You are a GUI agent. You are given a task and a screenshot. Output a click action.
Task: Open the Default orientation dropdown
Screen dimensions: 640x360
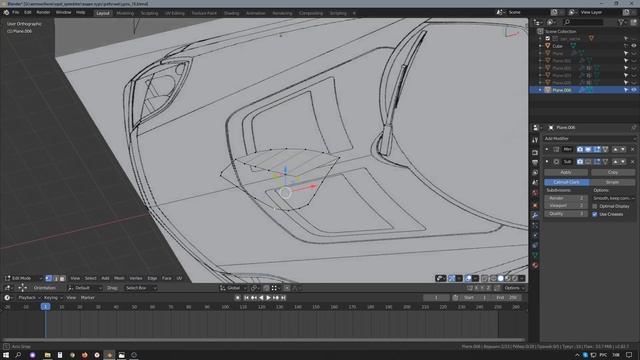click(85, 288)
